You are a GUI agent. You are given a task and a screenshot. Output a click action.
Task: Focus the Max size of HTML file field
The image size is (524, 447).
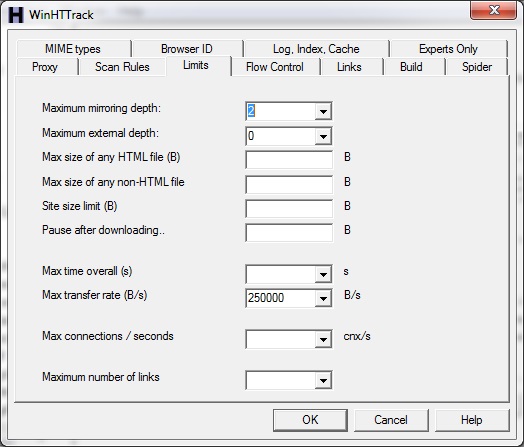tap(289, 160)
